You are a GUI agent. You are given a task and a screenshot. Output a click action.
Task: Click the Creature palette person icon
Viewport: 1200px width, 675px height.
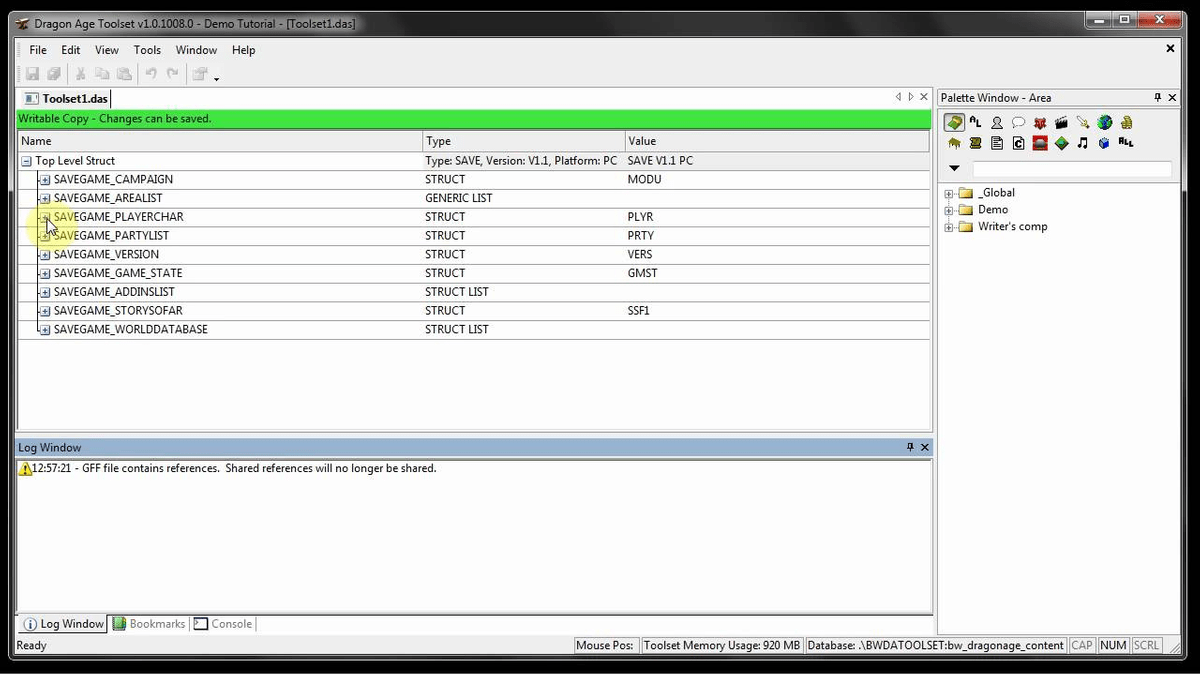997,123
